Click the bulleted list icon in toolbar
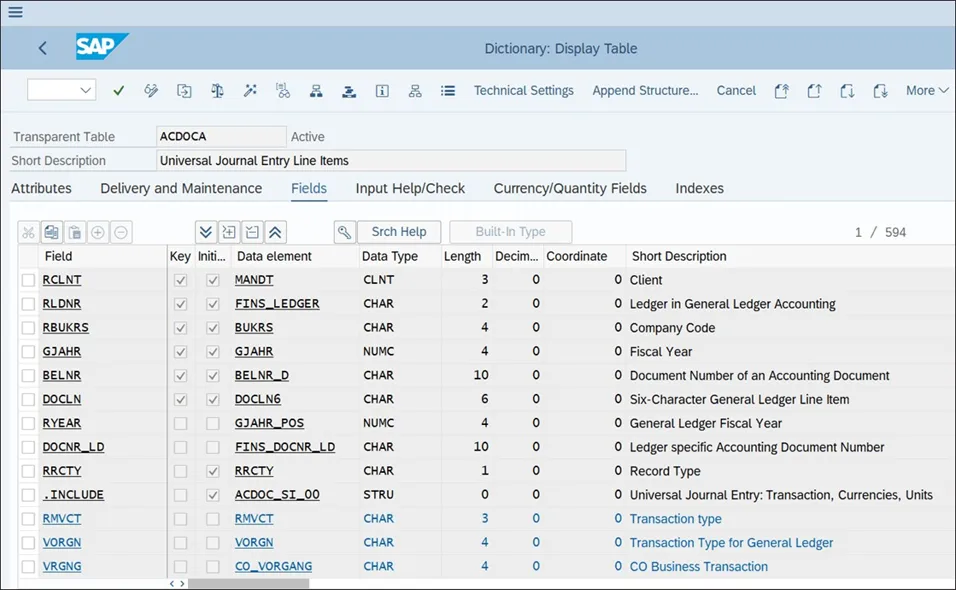The height and width of the screenshot is (590, 956). [448, 91]
